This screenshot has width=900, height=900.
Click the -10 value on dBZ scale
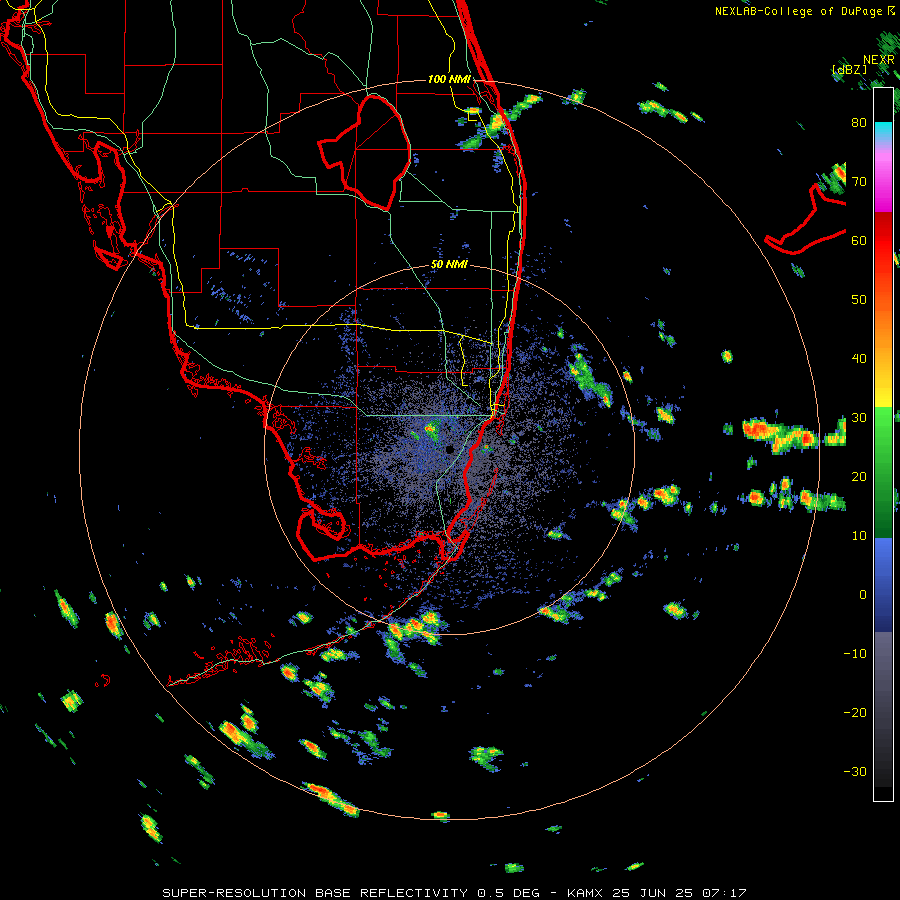point(855,654)
